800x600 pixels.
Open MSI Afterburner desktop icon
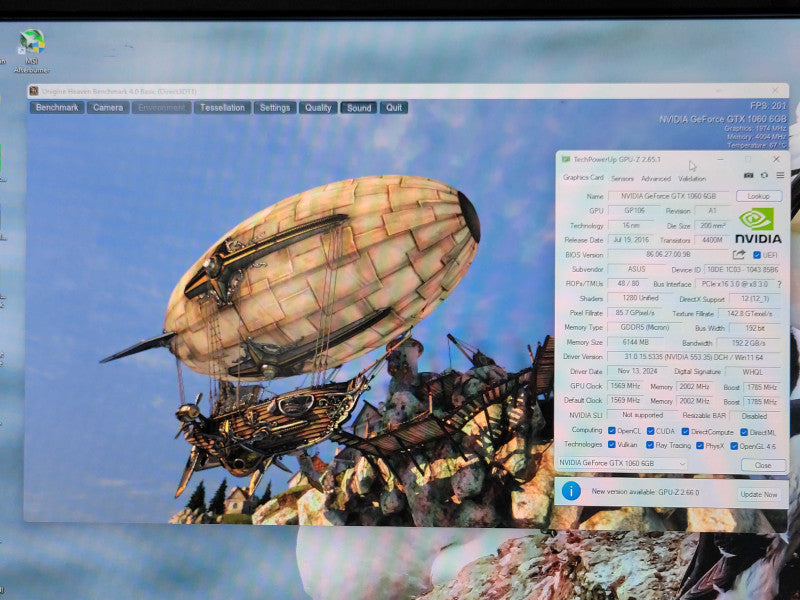coord(32,51)
